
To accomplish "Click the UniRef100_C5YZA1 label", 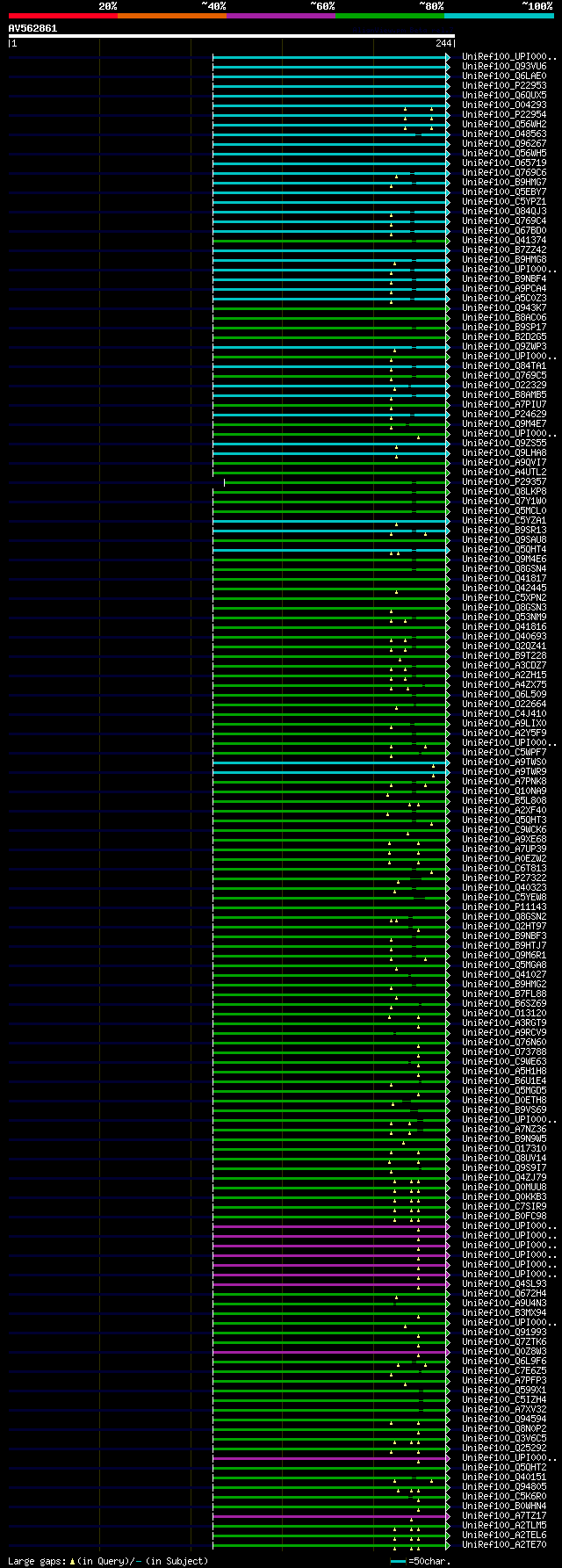I will click(x=504, y=520).
